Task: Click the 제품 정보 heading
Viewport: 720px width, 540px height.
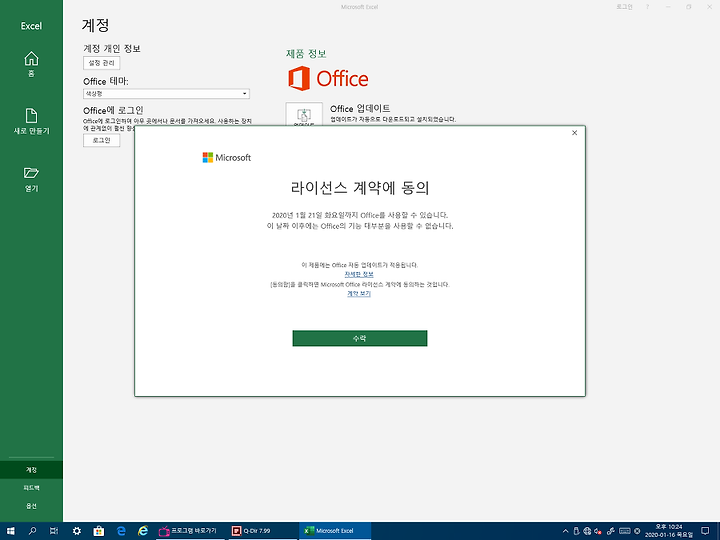Action: pyautogui.click(x=306, y=54)
